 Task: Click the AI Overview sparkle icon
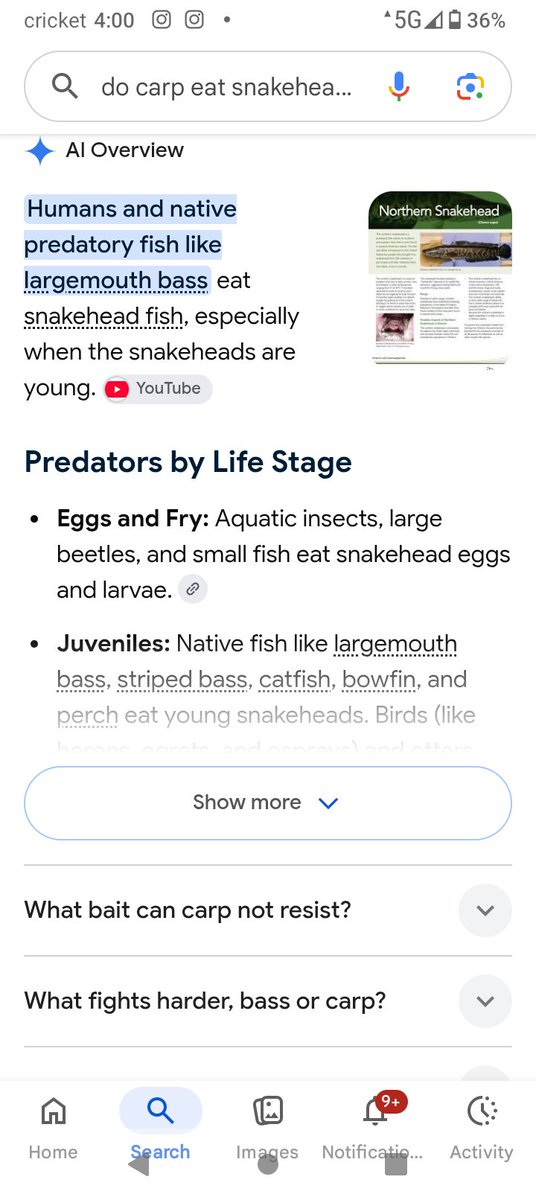point(40,151)
